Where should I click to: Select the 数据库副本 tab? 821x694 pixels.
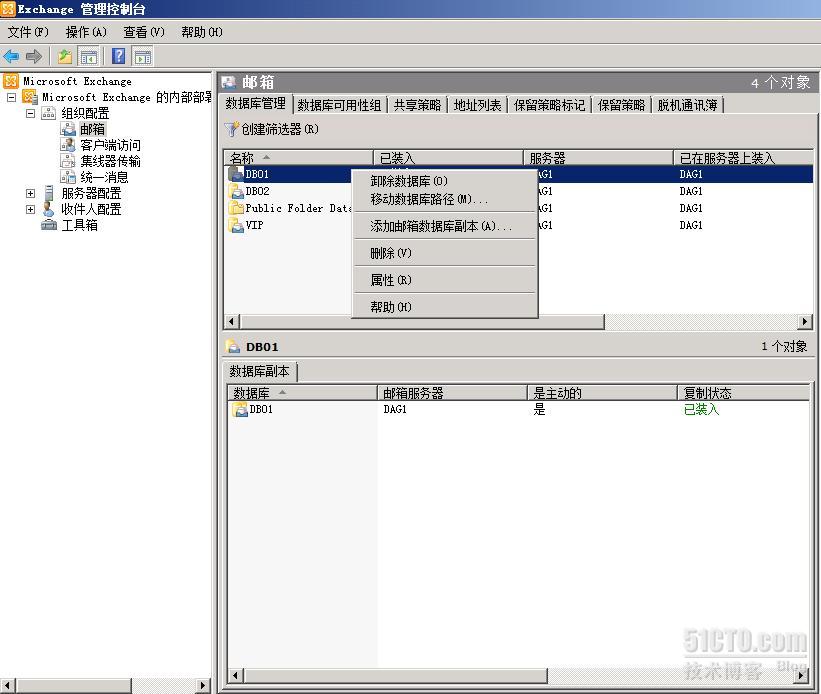tap(259, 371)
